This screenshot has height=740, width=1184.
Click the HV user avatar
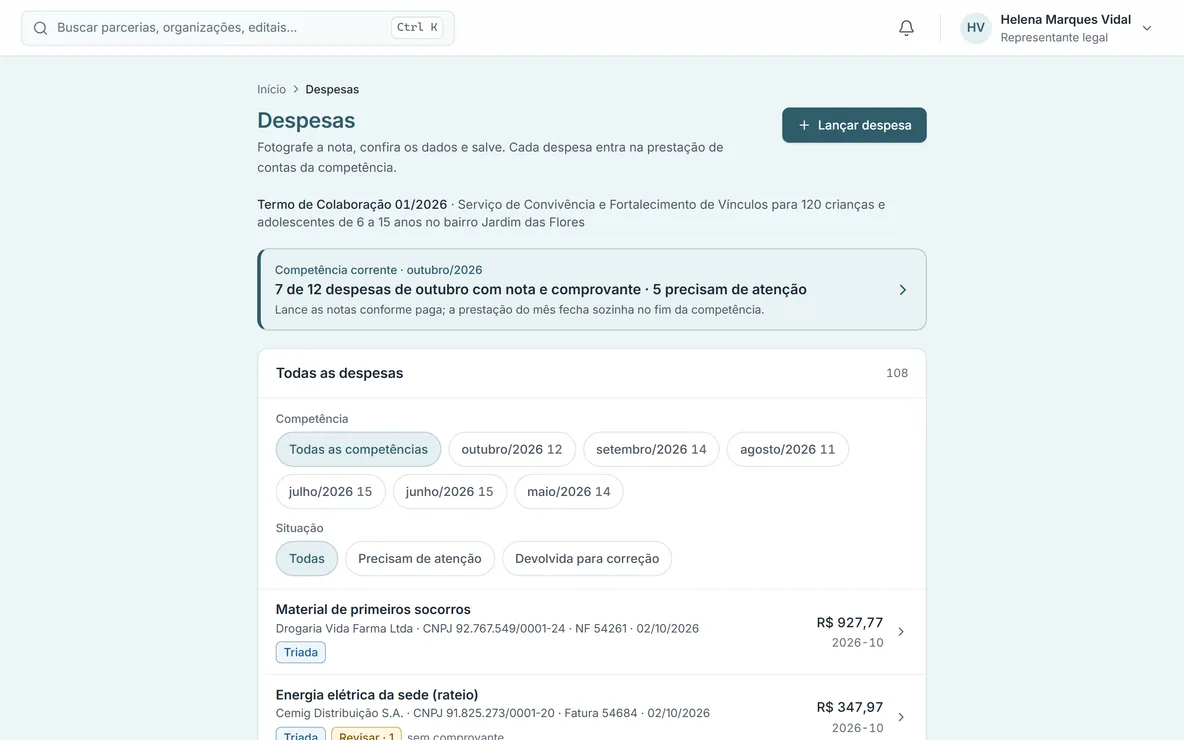[976, 28]
